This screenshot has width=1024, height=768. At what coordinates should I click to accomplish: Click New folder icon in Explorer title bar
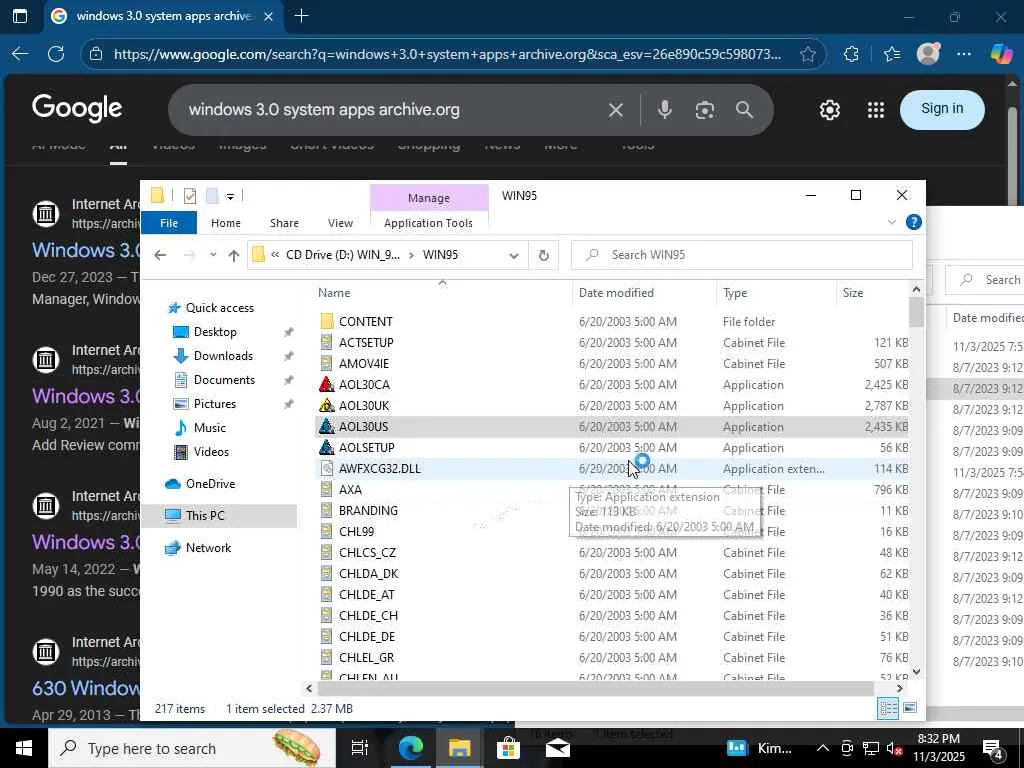(x=212, y=195)
